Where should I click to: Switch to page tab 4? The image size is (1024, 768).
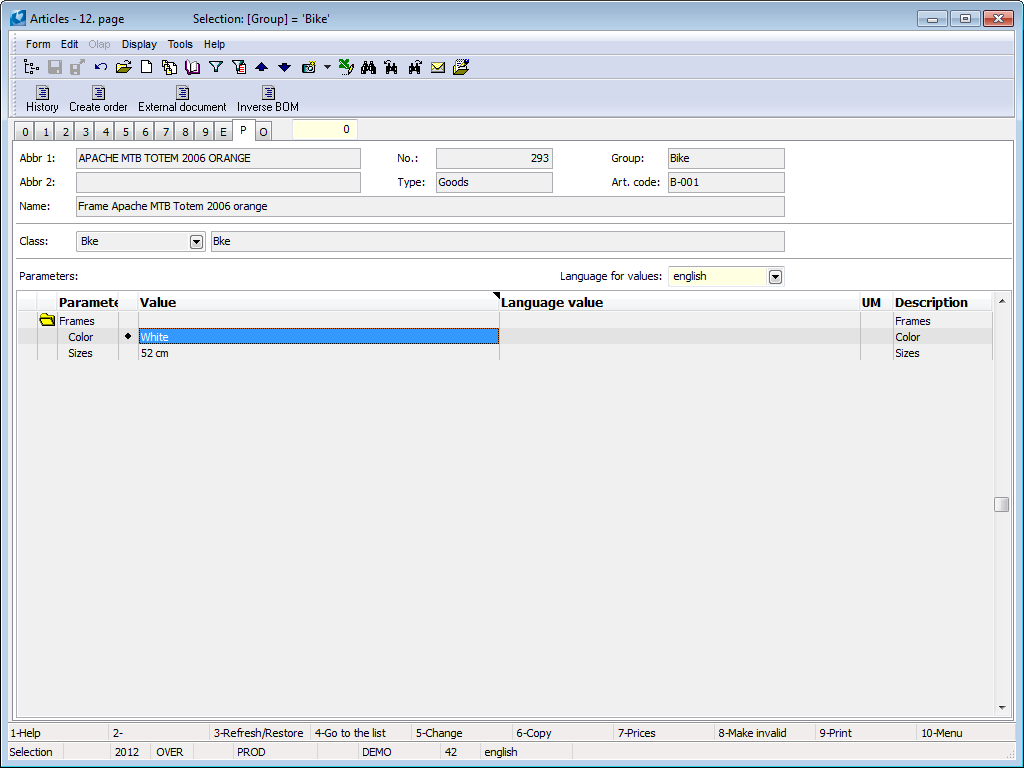pyautogui.click(x=105, y=132)
